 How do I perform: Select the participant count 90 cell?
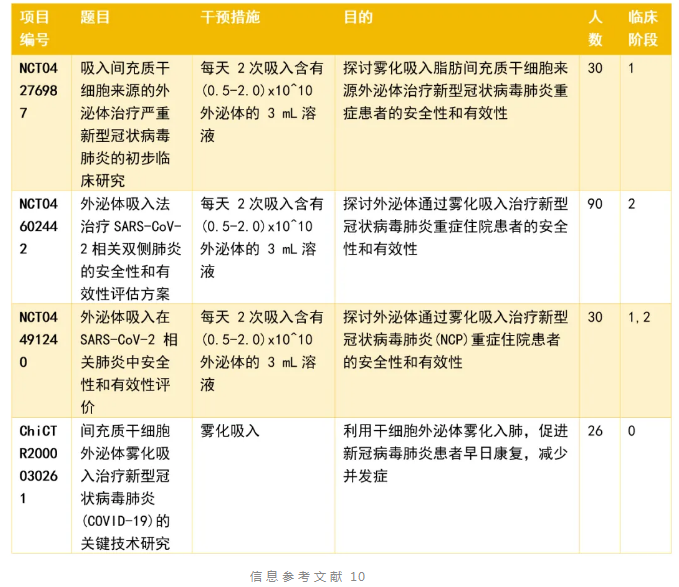pos(595,204)
